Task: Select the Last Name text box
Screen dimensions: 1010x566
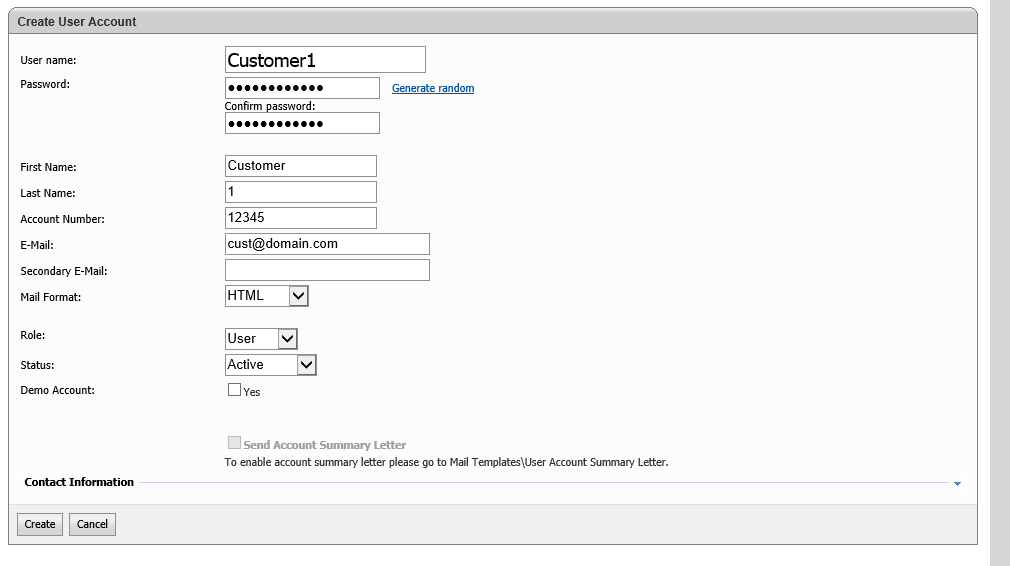Action: pyautogui.click(x=301, y=192)
